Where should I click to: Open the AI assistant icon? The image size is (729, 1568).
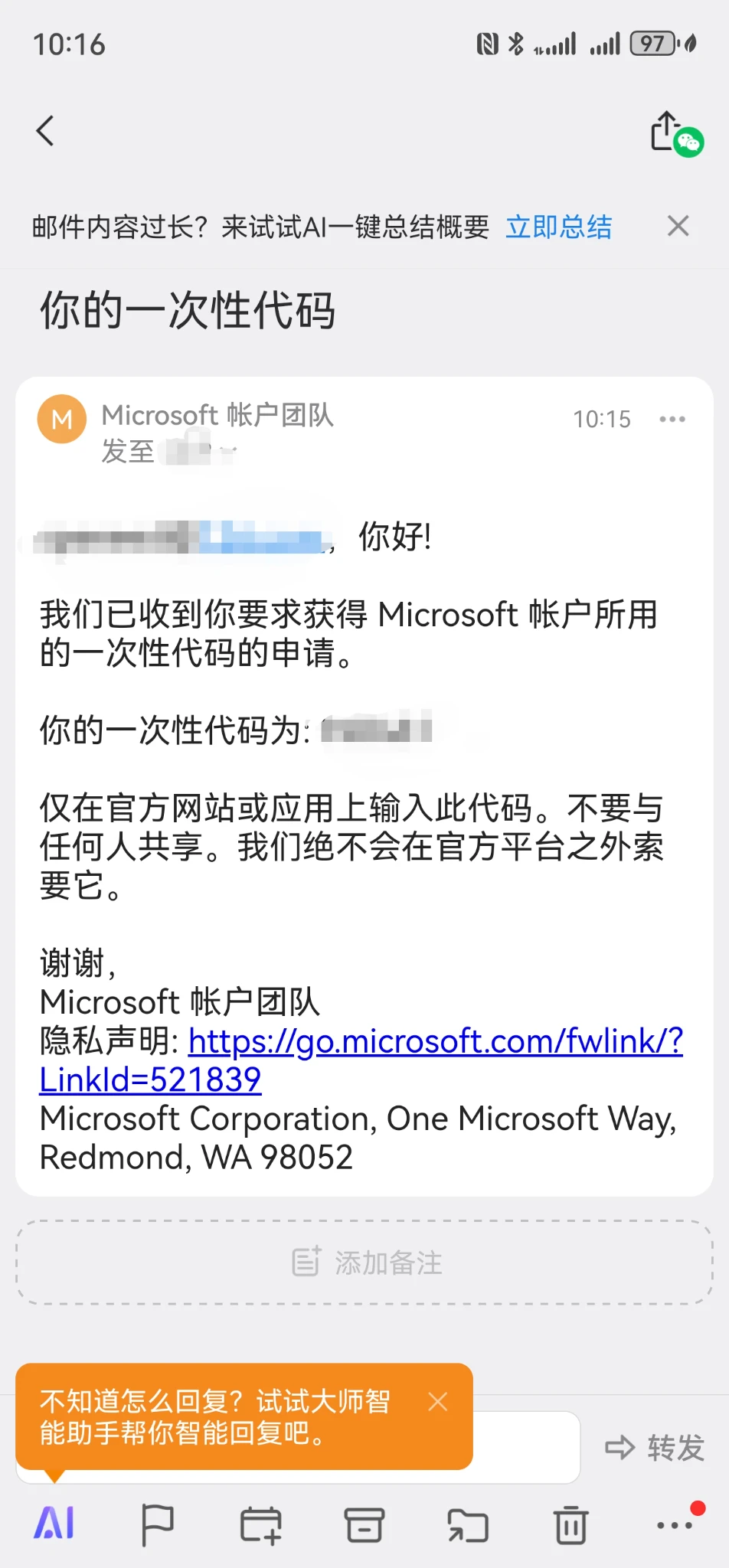pyautogui.click(x=54, y=1523)
